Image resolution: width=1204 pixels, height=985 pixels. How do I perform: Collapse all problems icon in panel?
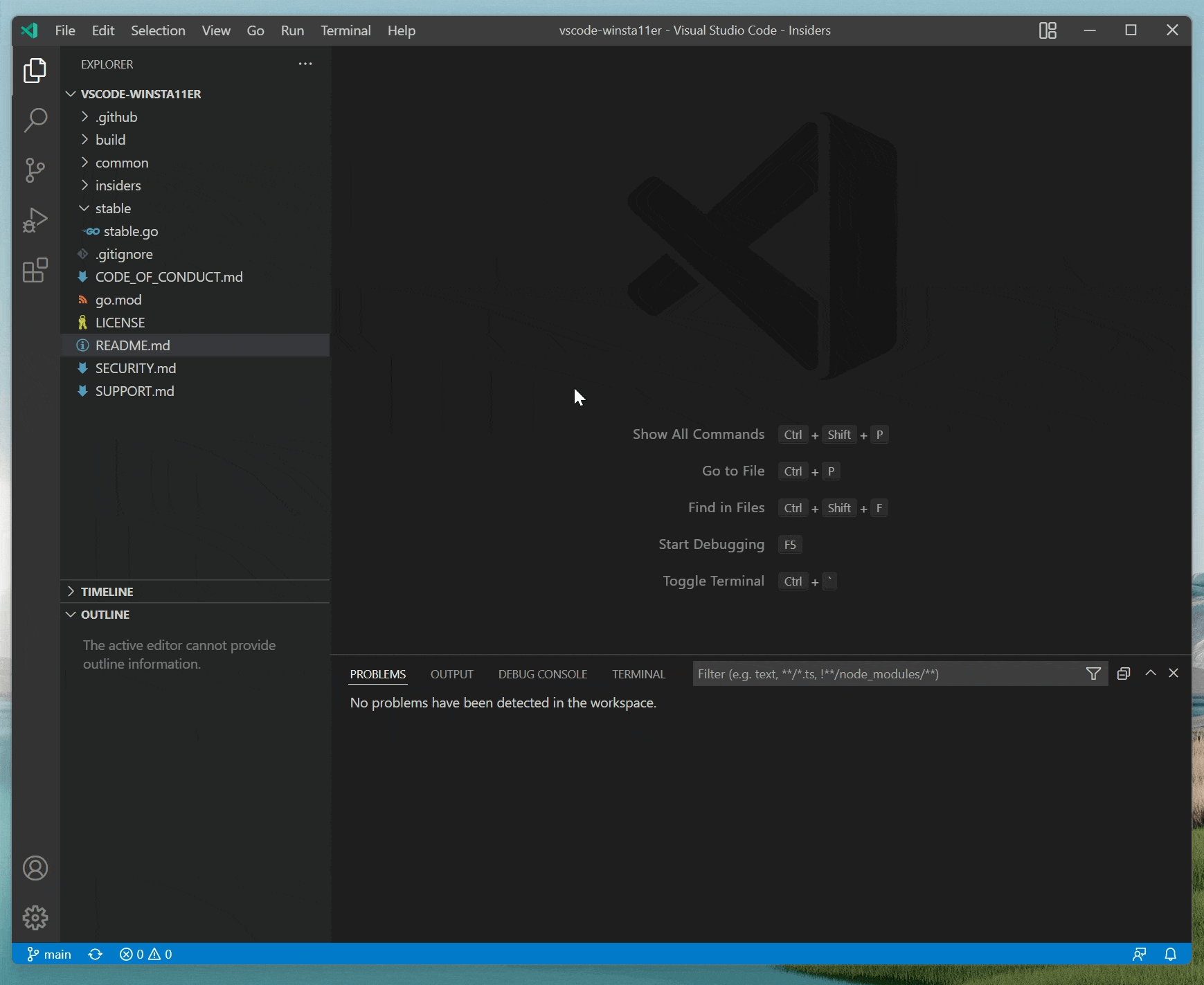coord(1124,674)
